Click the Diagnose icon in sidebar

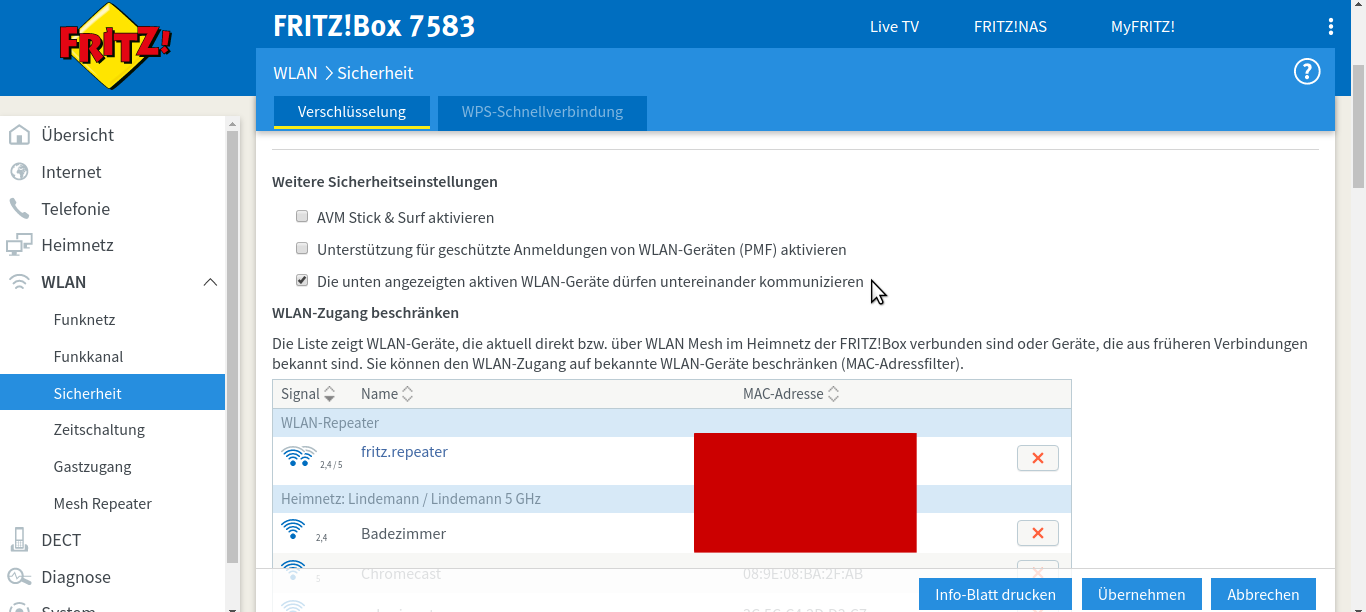[19, 577]
